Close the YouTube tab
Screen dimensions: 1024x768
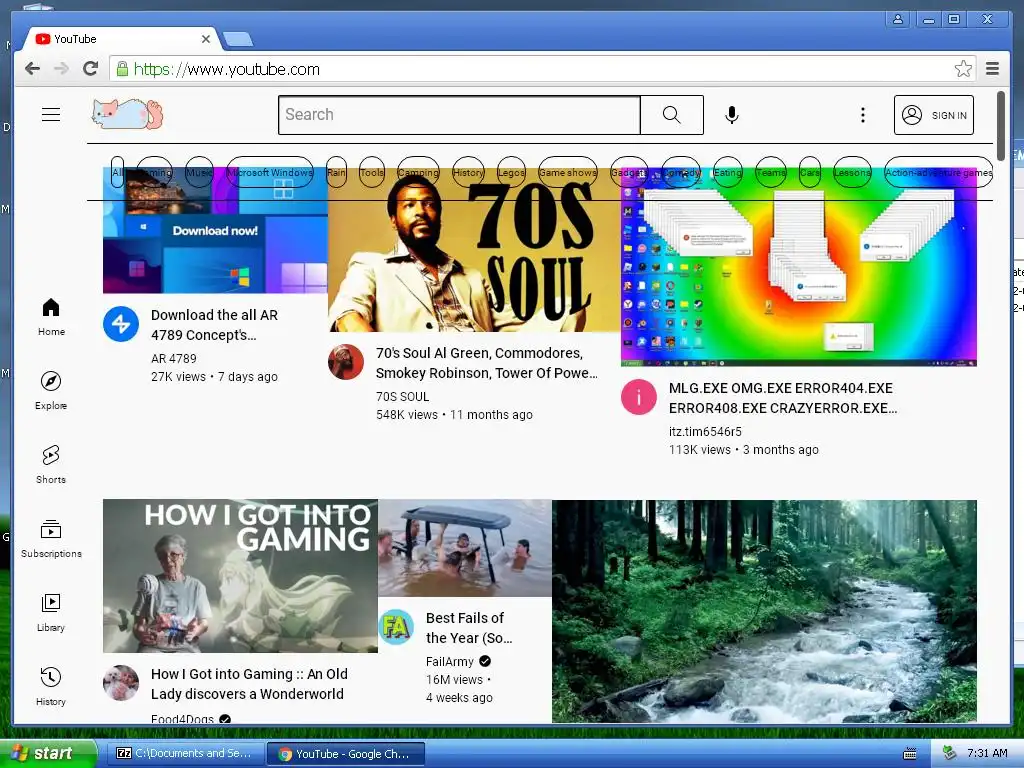206,39
